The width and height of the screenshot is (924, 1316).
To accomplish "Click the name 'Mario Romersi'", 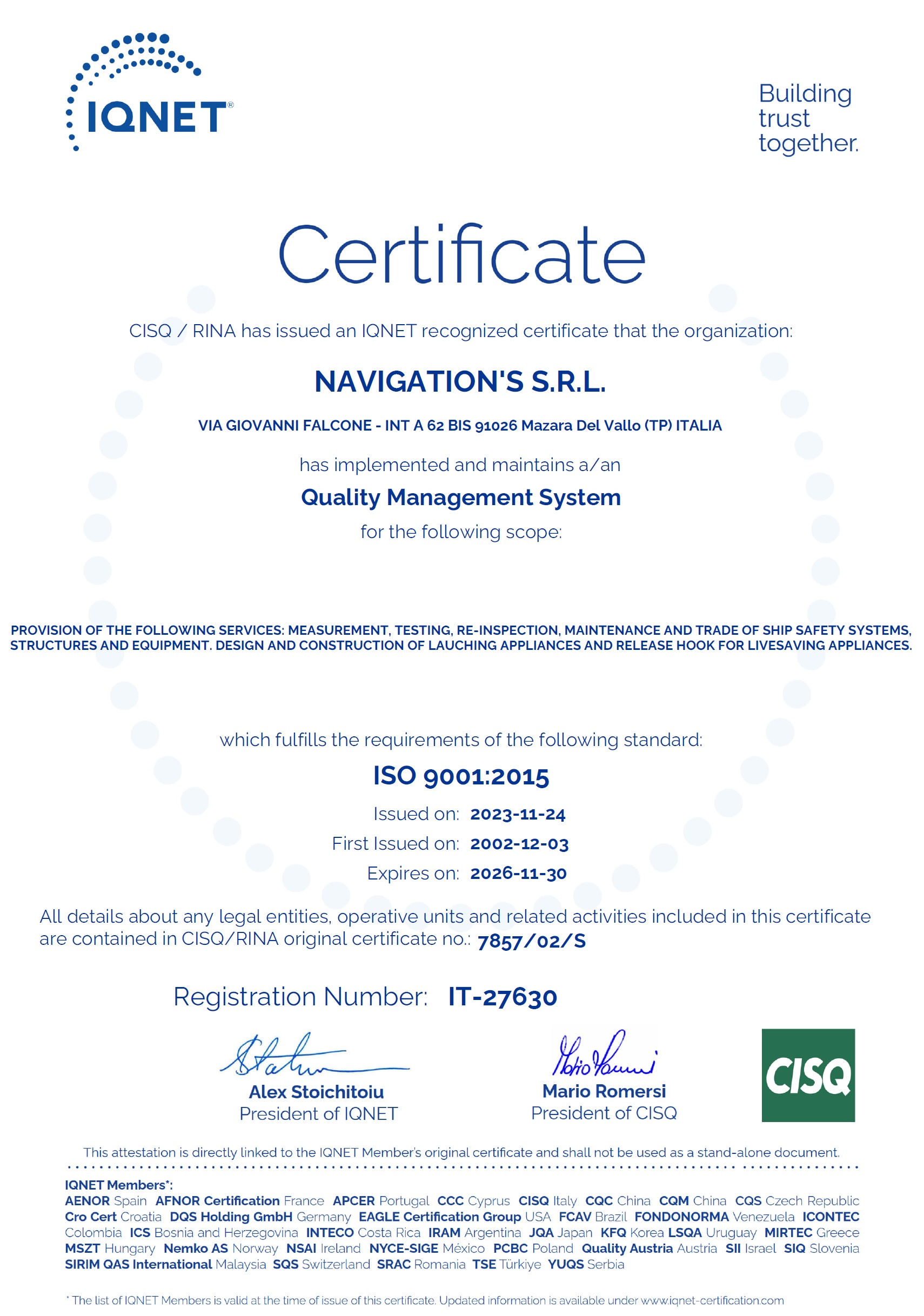I will click(604, 1091).
